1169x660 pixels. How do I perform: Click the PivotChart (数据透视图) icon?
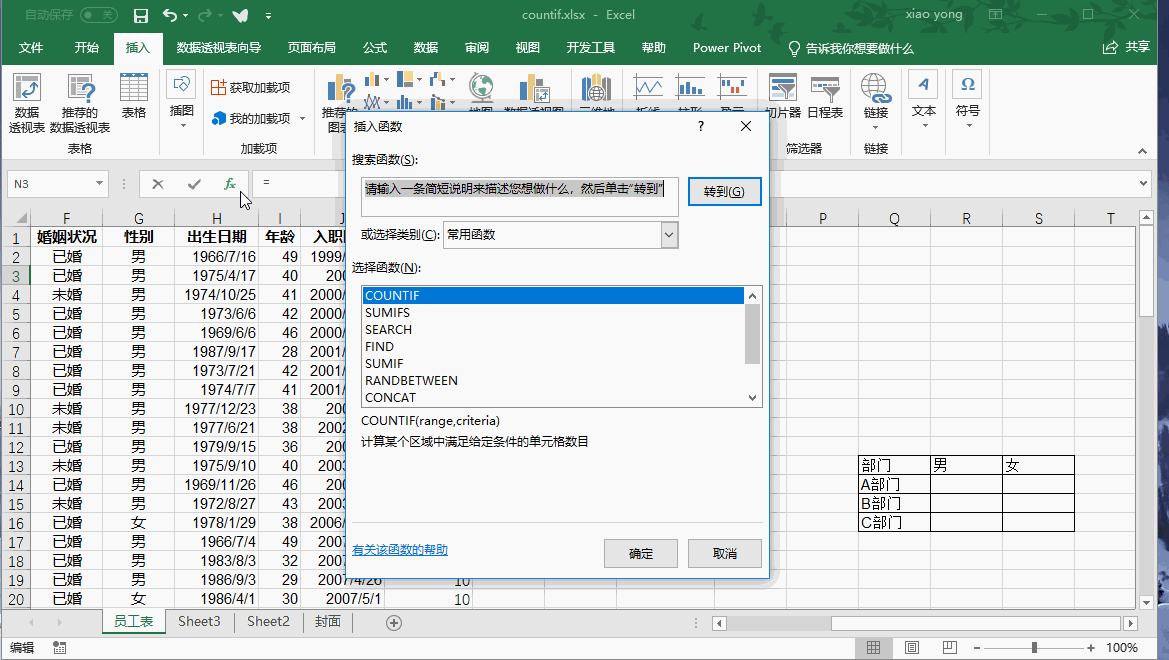click(x=534, y=89)
